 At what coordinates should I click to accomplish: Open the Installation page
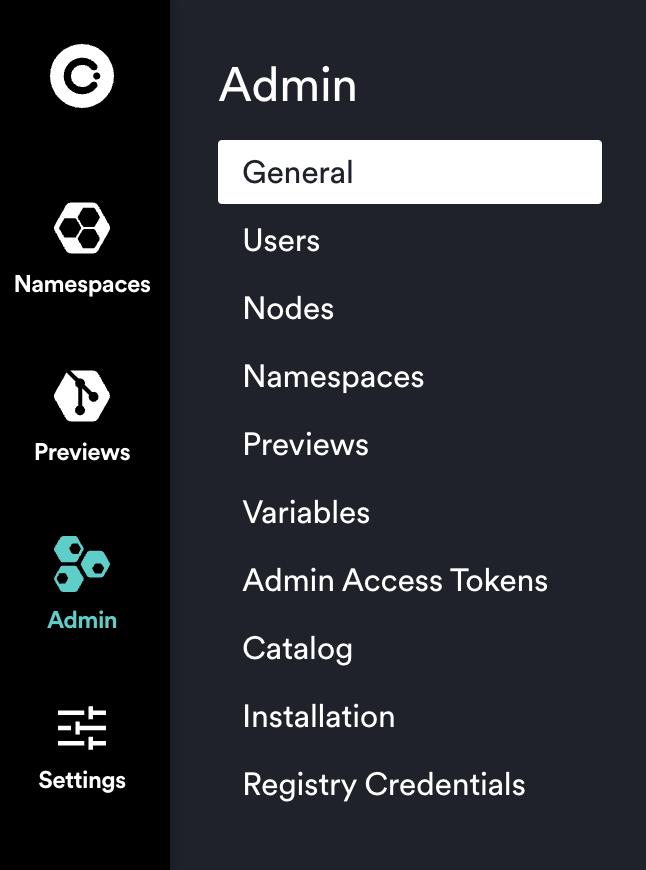(318, 716)
